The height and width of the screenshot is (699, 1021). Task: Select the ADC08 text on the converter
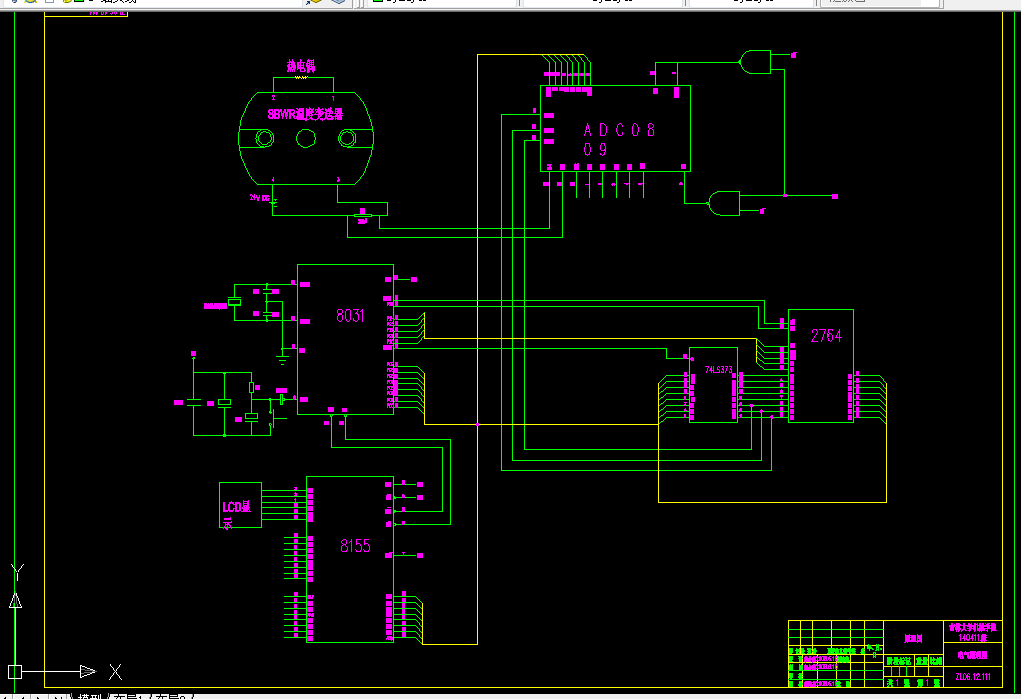tap(619, 130)
